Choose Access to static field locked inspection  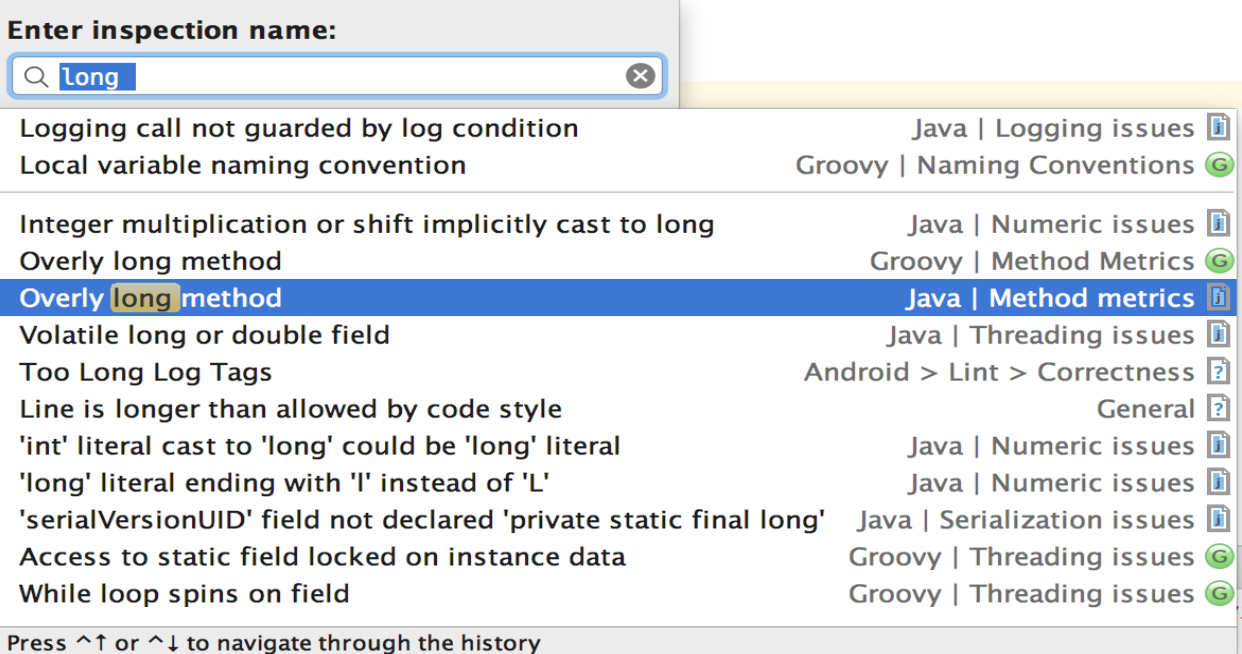[x=322, y=557]
